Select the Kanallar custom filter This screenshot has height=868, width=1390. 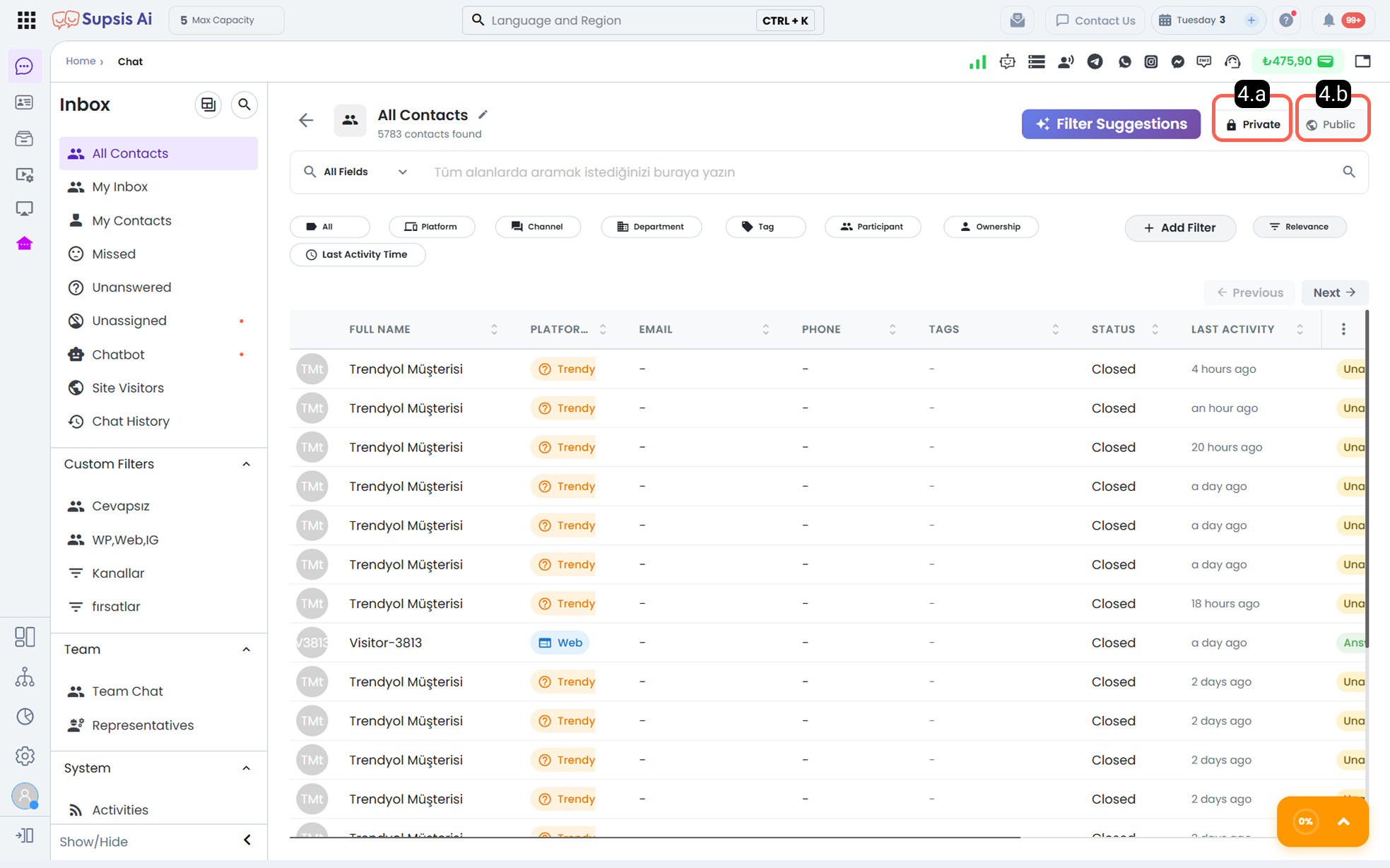[158, 573]
